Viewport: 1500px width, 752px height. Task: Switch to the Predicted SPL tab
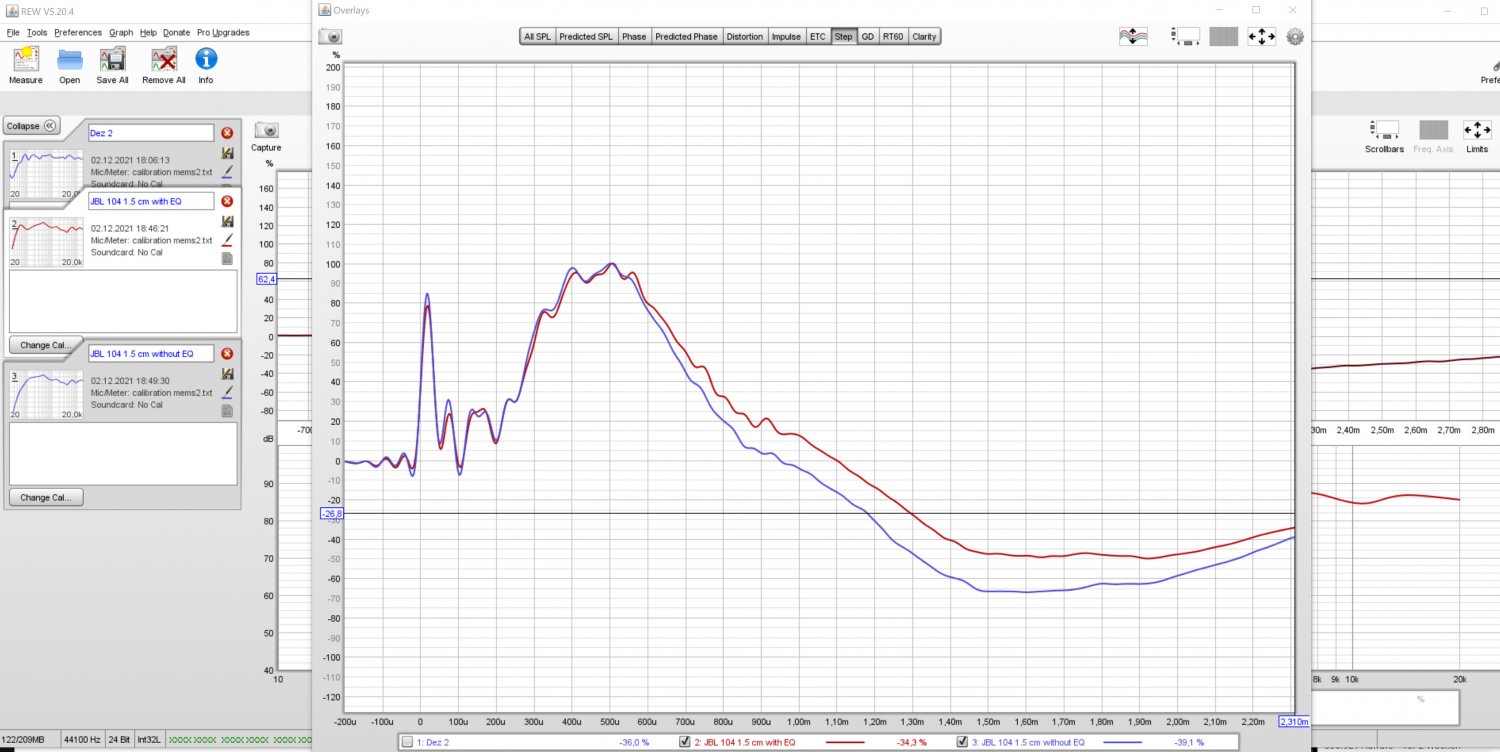586,37
